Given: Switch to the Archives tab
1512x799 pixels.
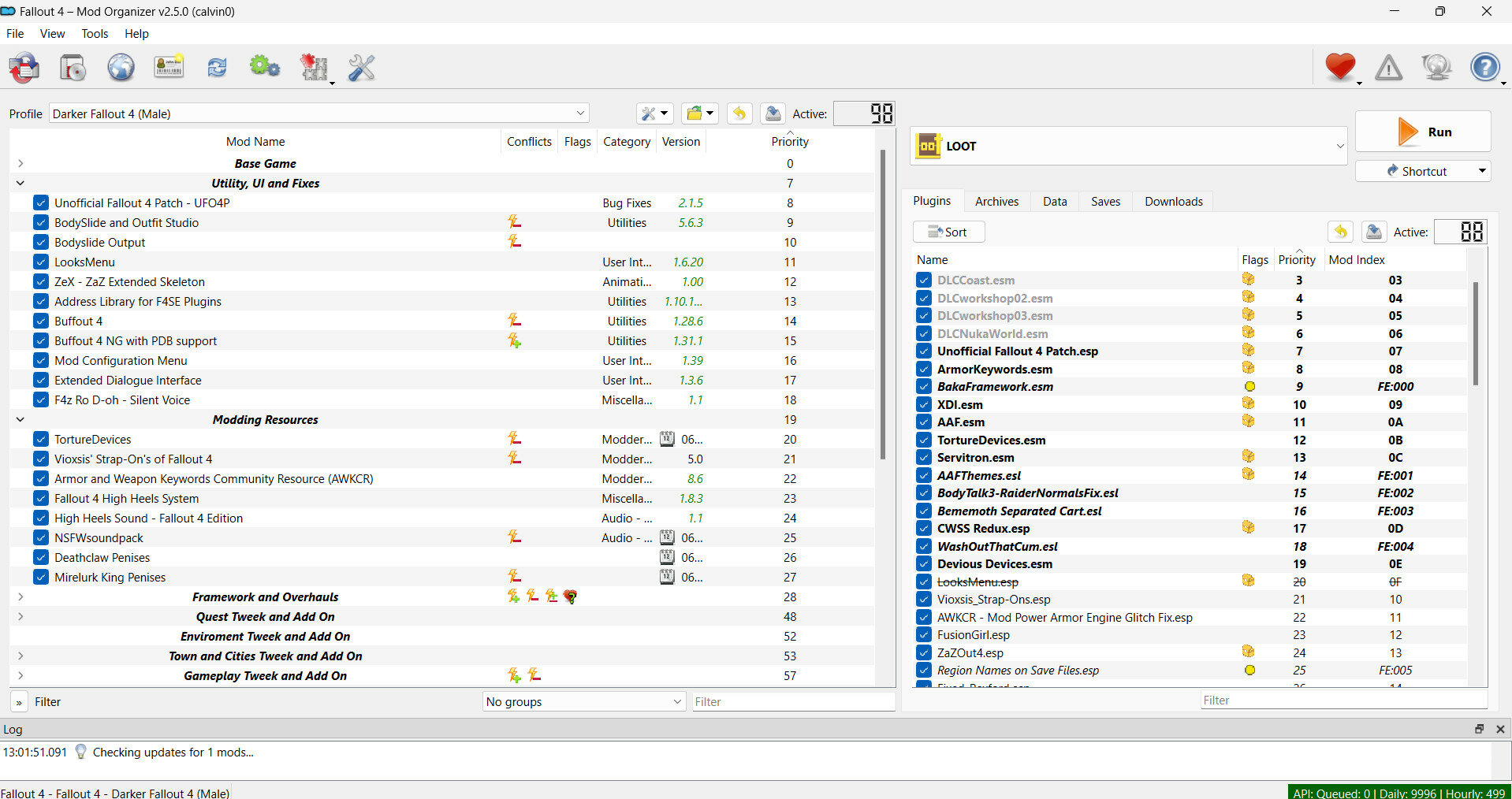Looking at the screenshot, I should point(996,201).
